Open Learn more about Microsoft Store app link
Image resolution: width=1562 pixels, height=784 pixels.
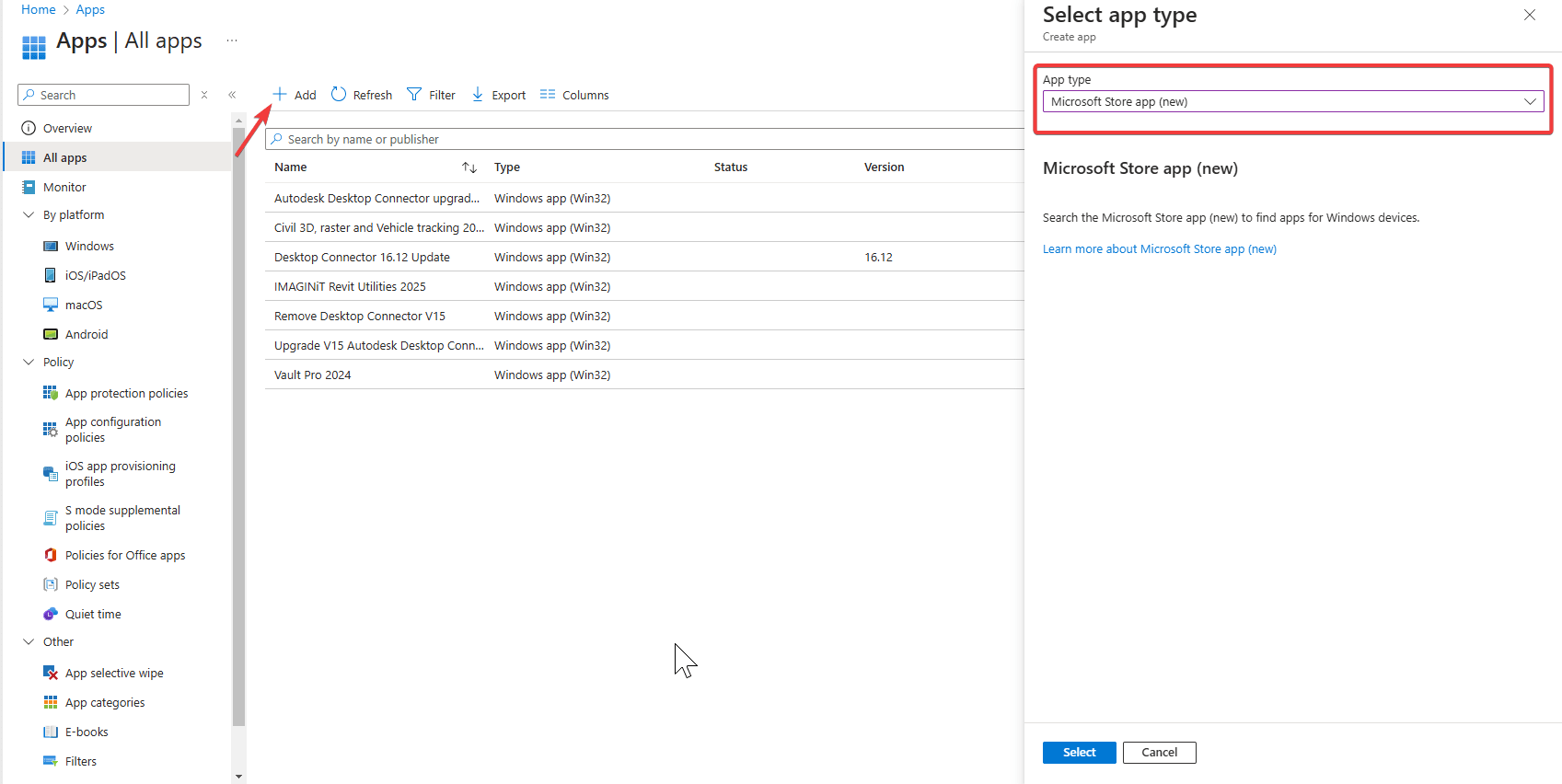point(1160,248)
